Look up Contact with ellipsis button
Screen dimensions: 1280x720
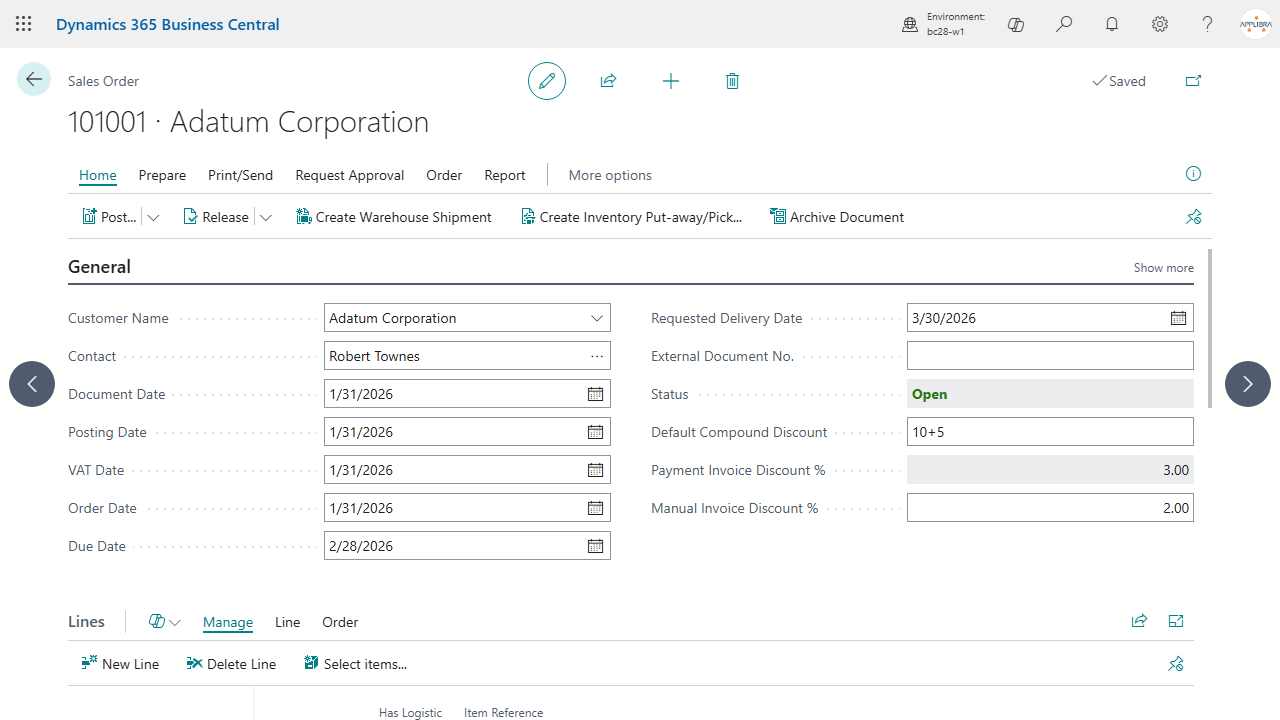click(597, 356)
